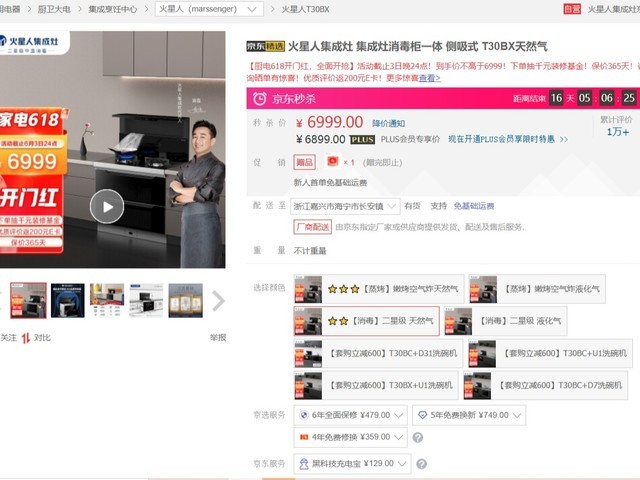Viewport: 640px width, 480px height.
Task: Advance gallery with the right arrow
Action: point(218,301)
